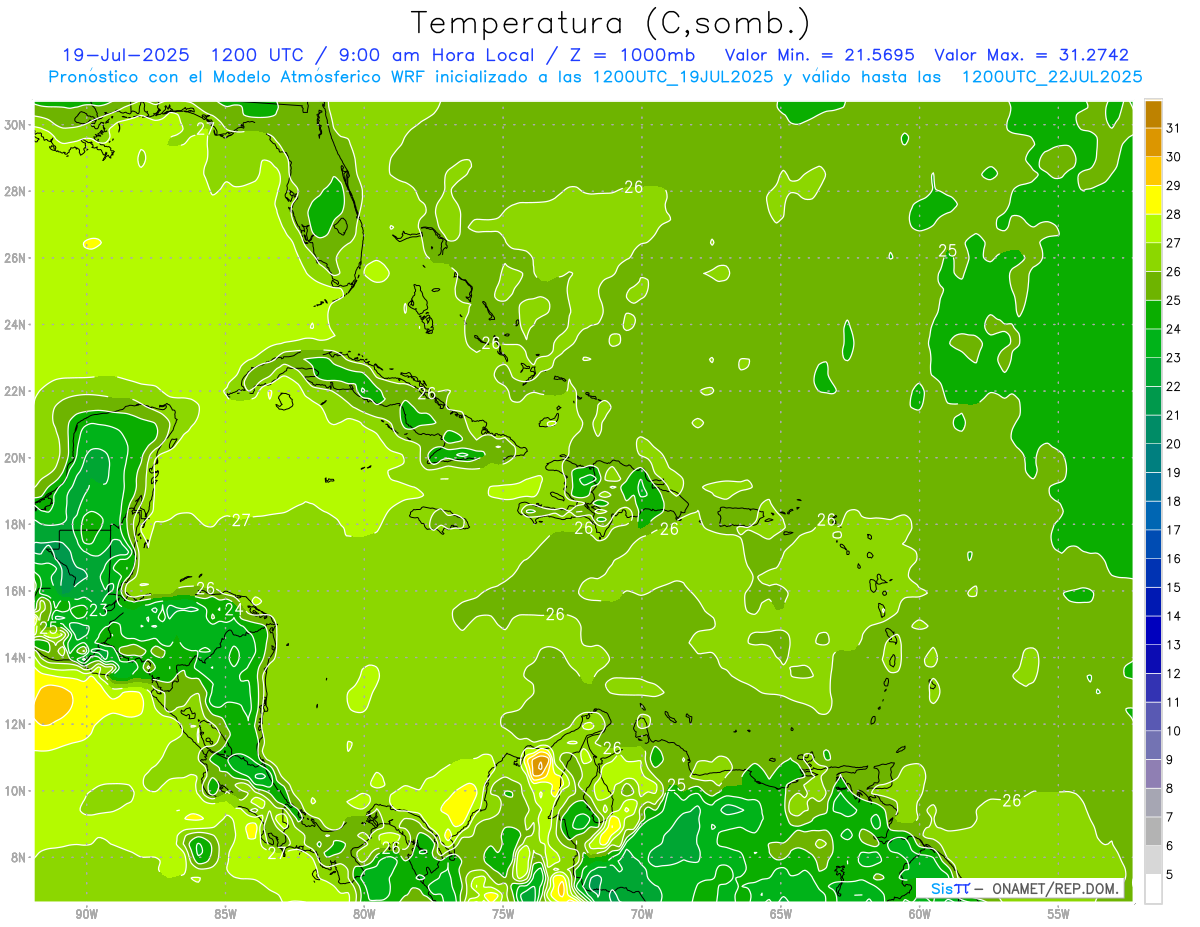This screenshot has width=1200, height=927.
Task: Click the '14N' latitude axis label
Action: tap(15, 657)
